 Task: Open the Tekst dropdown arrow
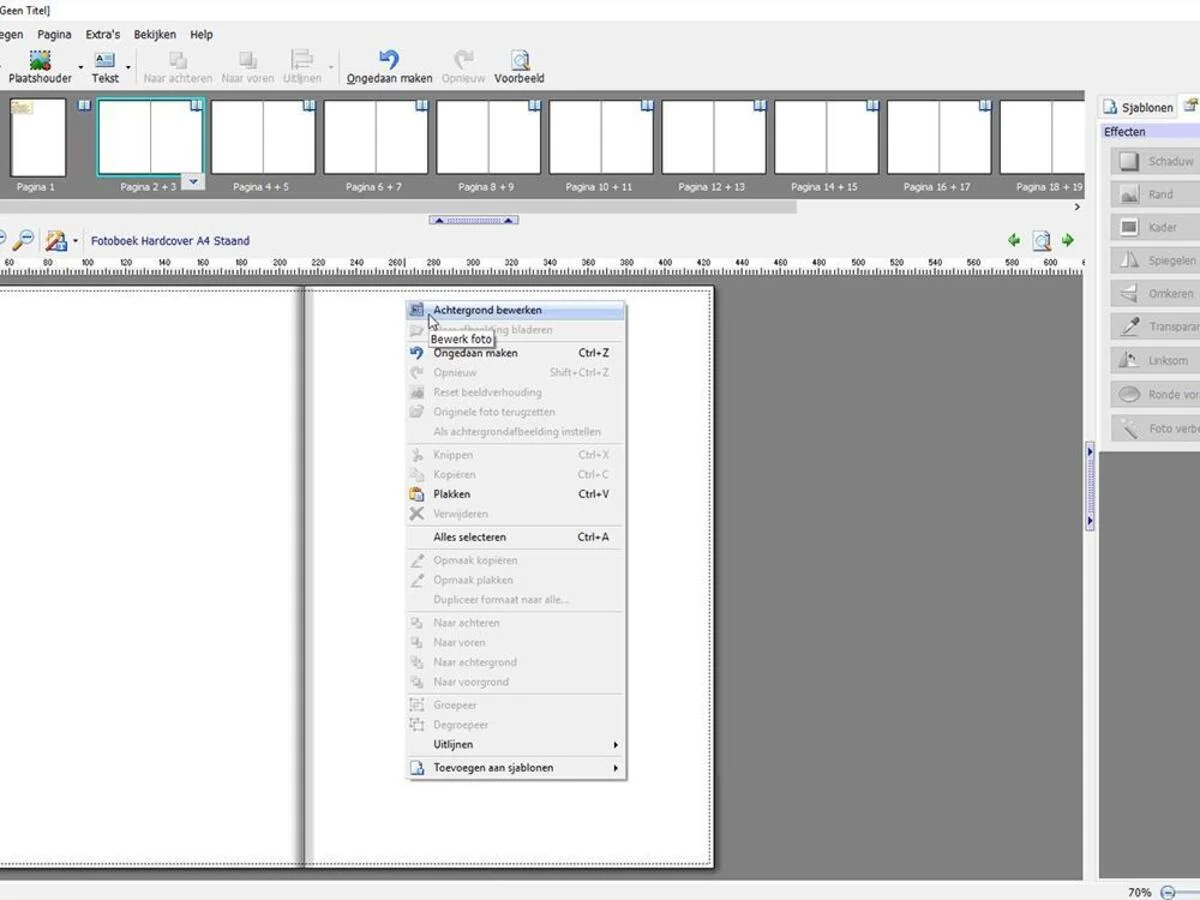click(x=128, y=68)
